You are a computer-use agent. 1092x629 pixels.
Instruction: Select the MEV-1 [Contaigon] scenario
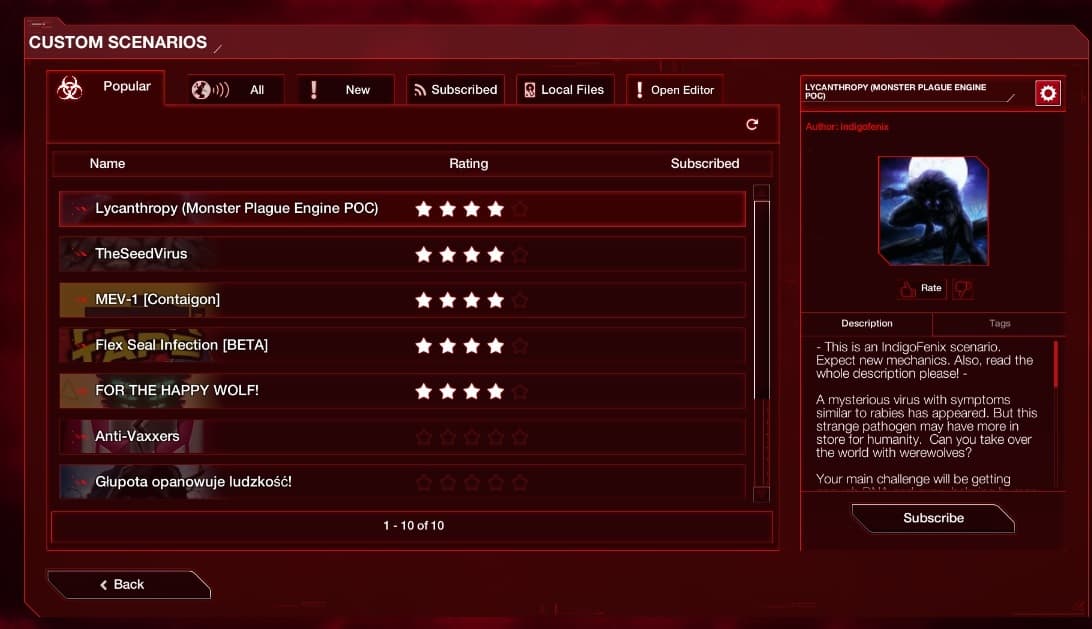pos(402,300)
